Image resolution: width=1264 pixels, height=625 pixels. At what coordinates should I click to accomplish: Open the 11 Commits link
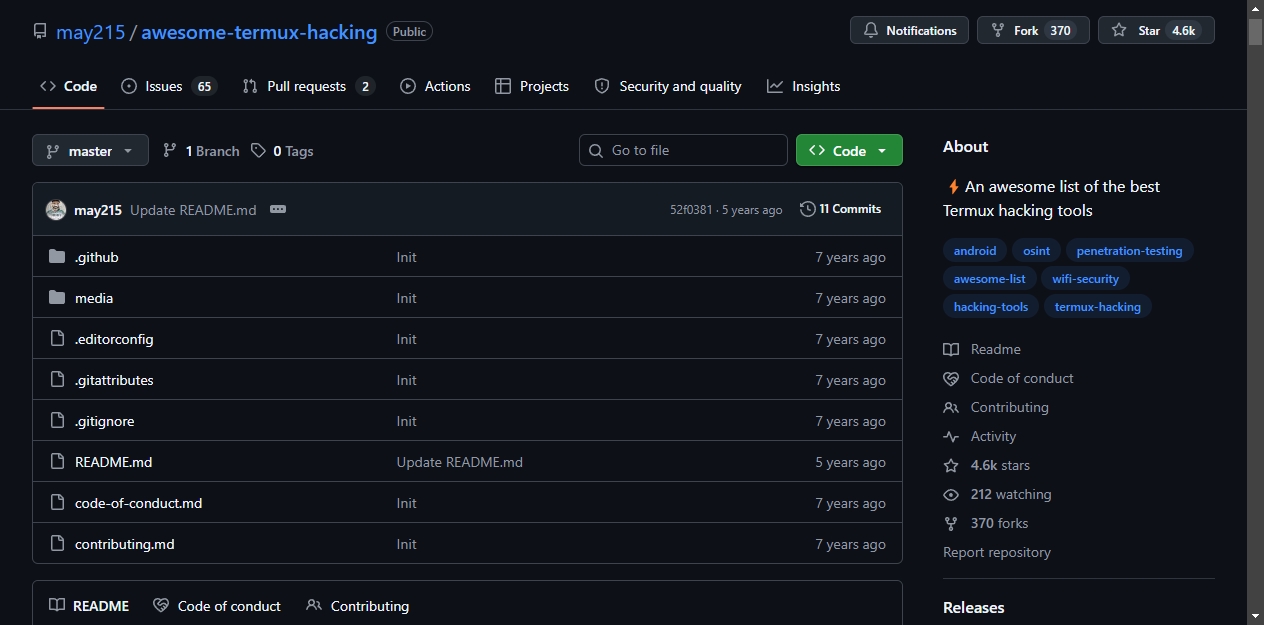click(840, 209)
